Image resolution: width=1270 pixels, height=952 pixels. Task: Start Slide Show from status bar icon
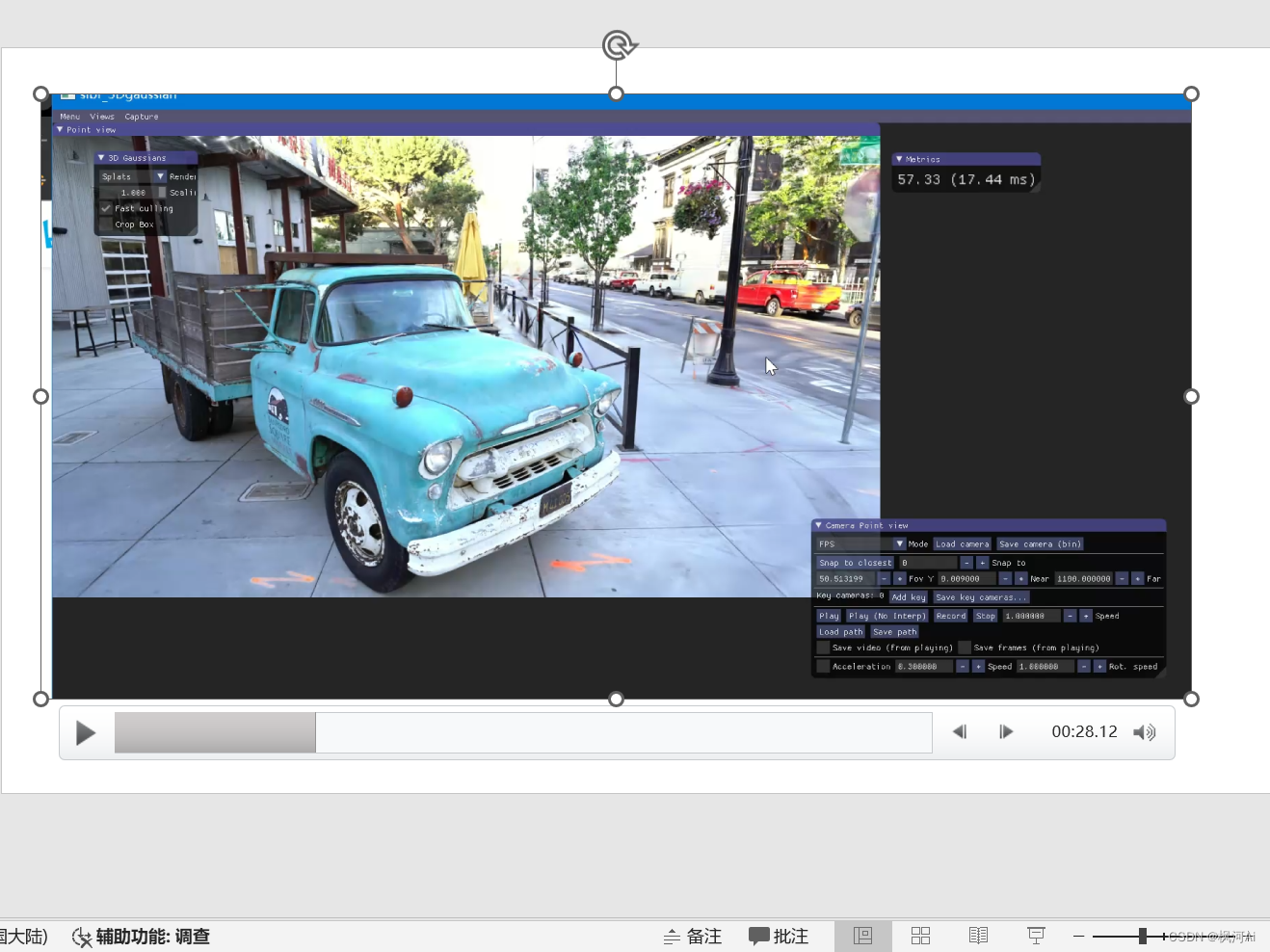(x=1036, y=935)
